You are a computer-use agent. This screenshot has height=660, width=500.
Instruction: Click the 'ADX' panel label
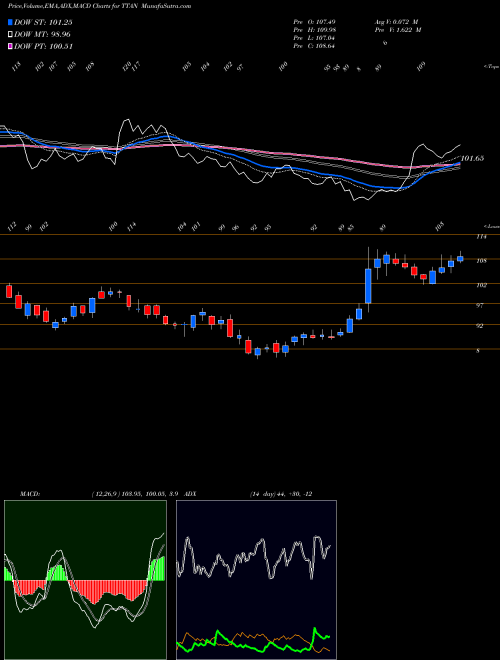190,494
